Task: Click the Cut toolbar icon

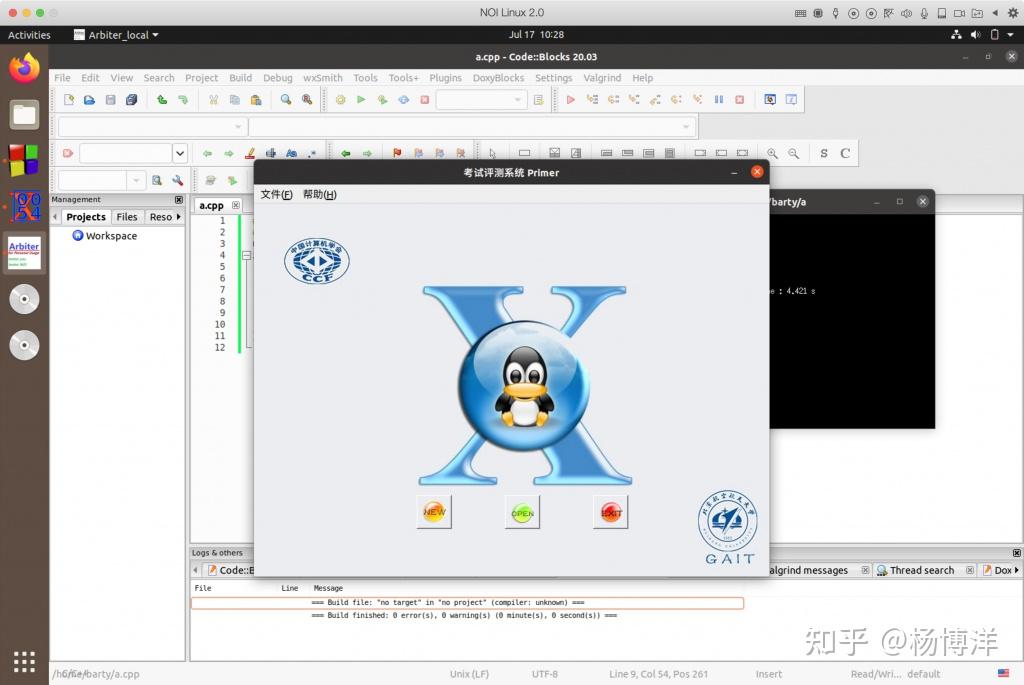Action: 213,99
